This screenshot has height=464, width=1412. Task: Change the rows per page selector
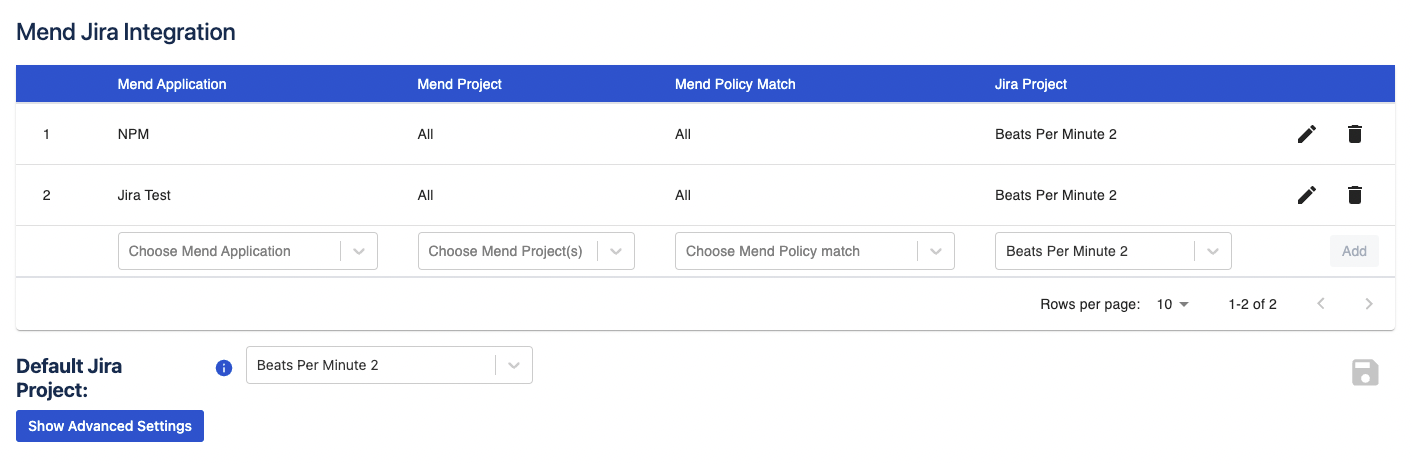coord(1172,304)
